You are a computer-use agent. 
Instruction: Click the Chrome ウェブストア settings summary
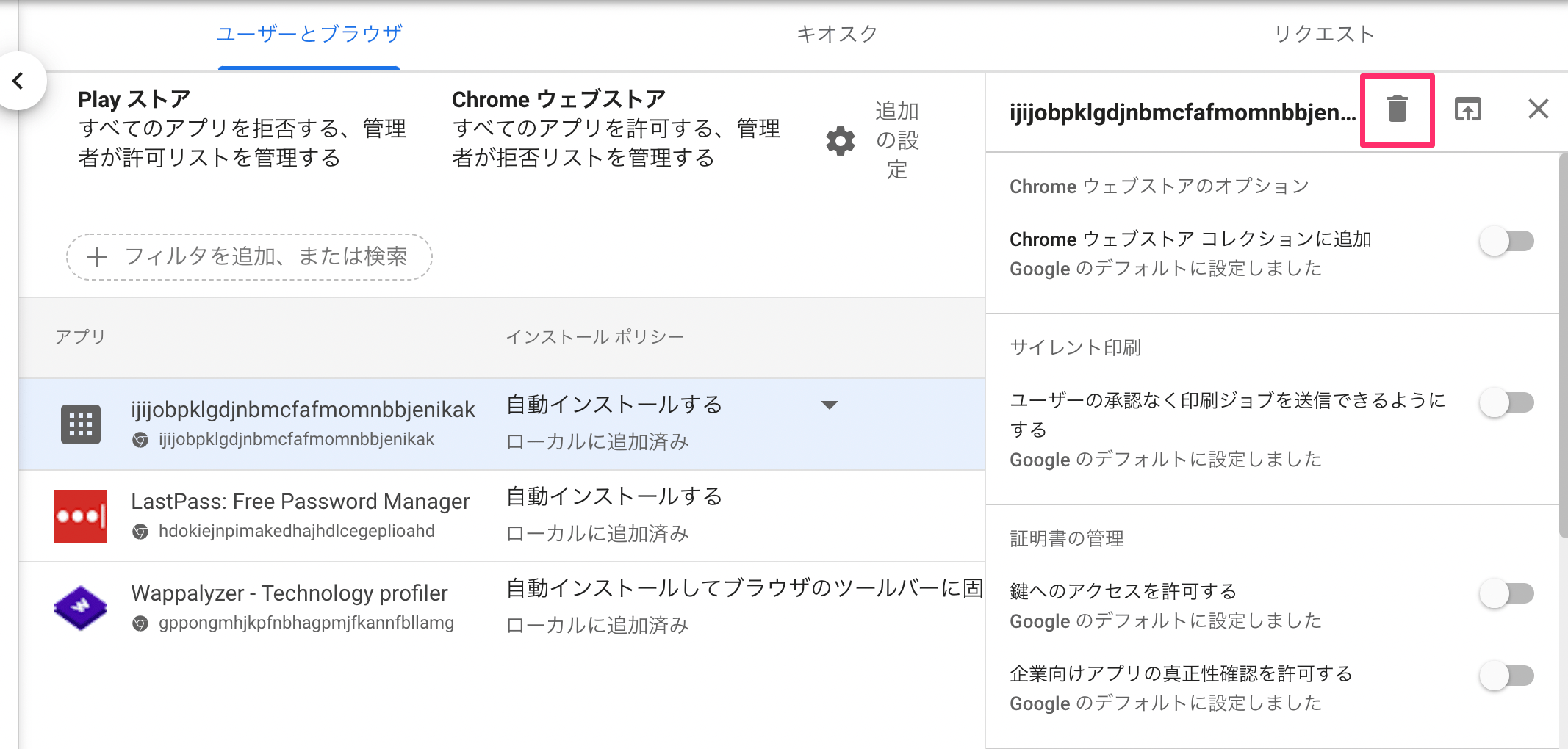tap(616, 129)
